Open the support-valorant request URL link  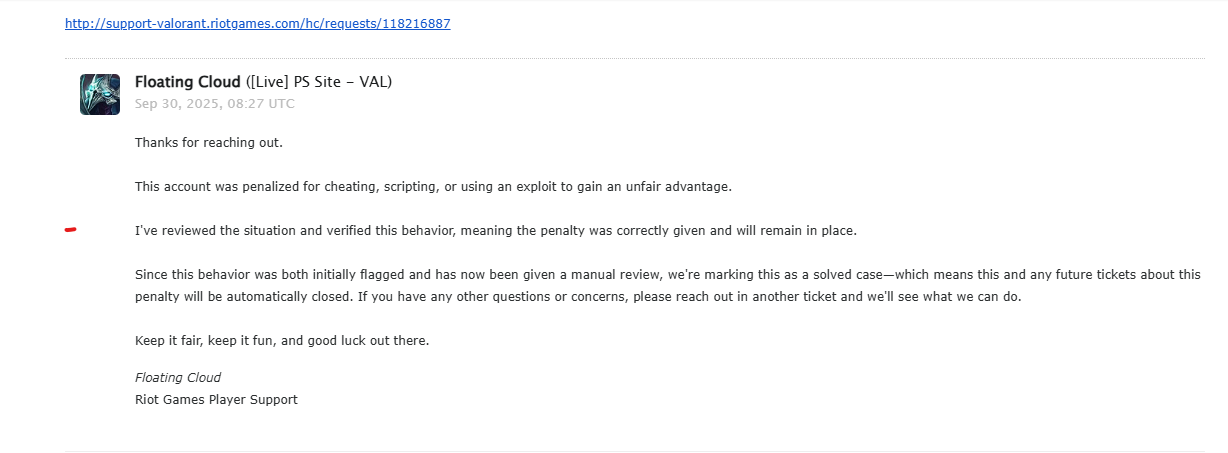pyautogui.click(x=257, y=23)
